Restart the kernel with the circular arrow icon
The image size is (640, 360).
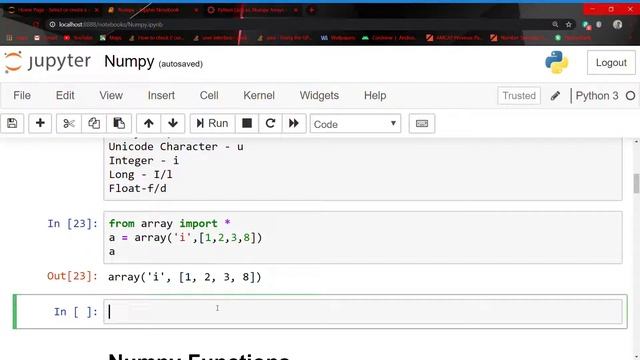[x=270, y=123]
